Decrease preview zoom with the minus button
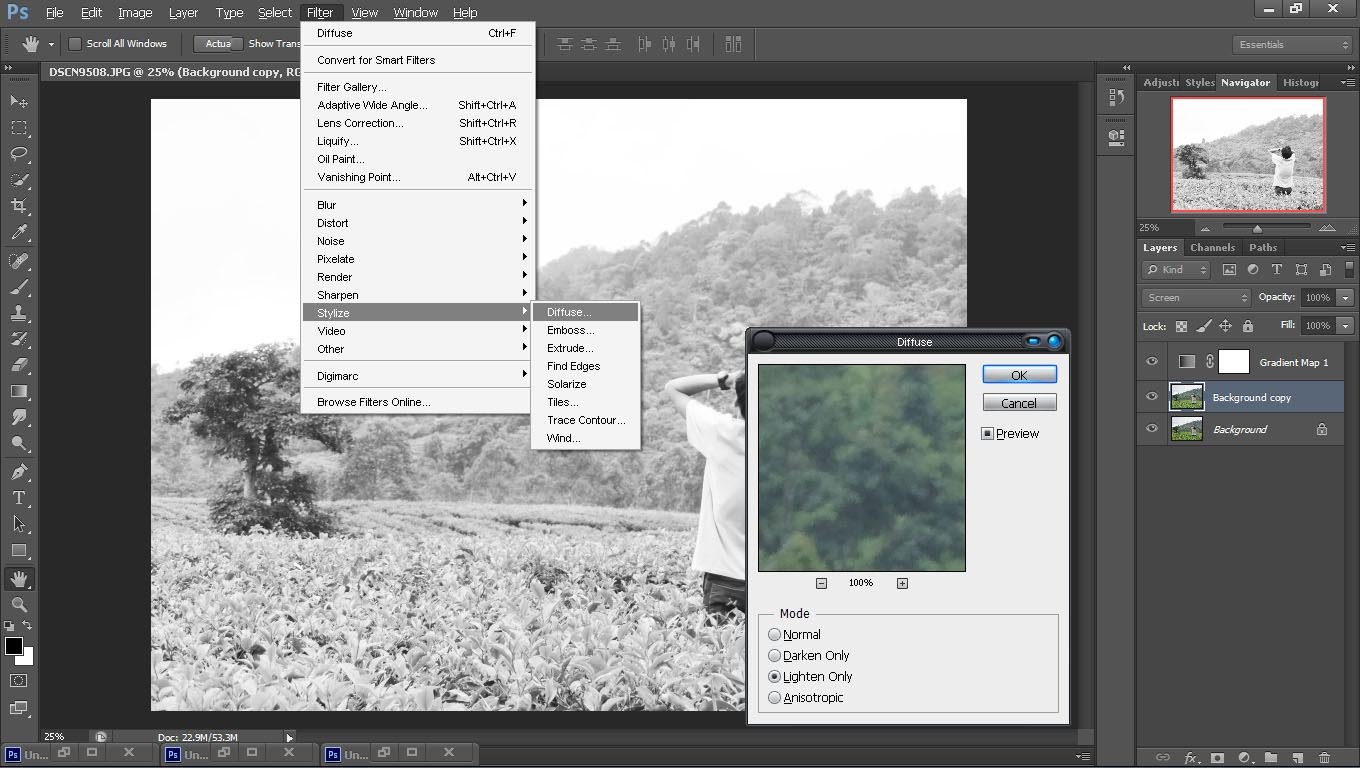The height and width of the screenshot is (768, 1360). tap(821, 582)
